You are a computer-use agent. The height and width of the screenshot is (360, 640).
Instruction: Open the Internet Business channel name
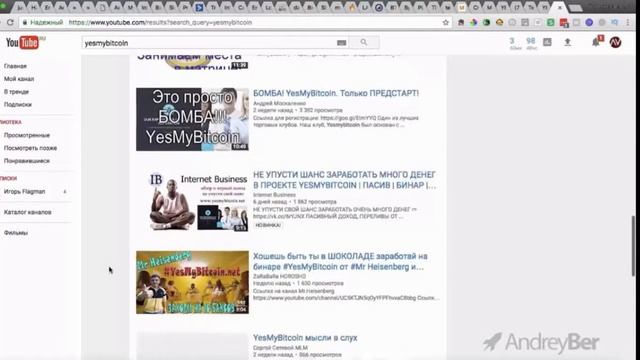(274, 195)
